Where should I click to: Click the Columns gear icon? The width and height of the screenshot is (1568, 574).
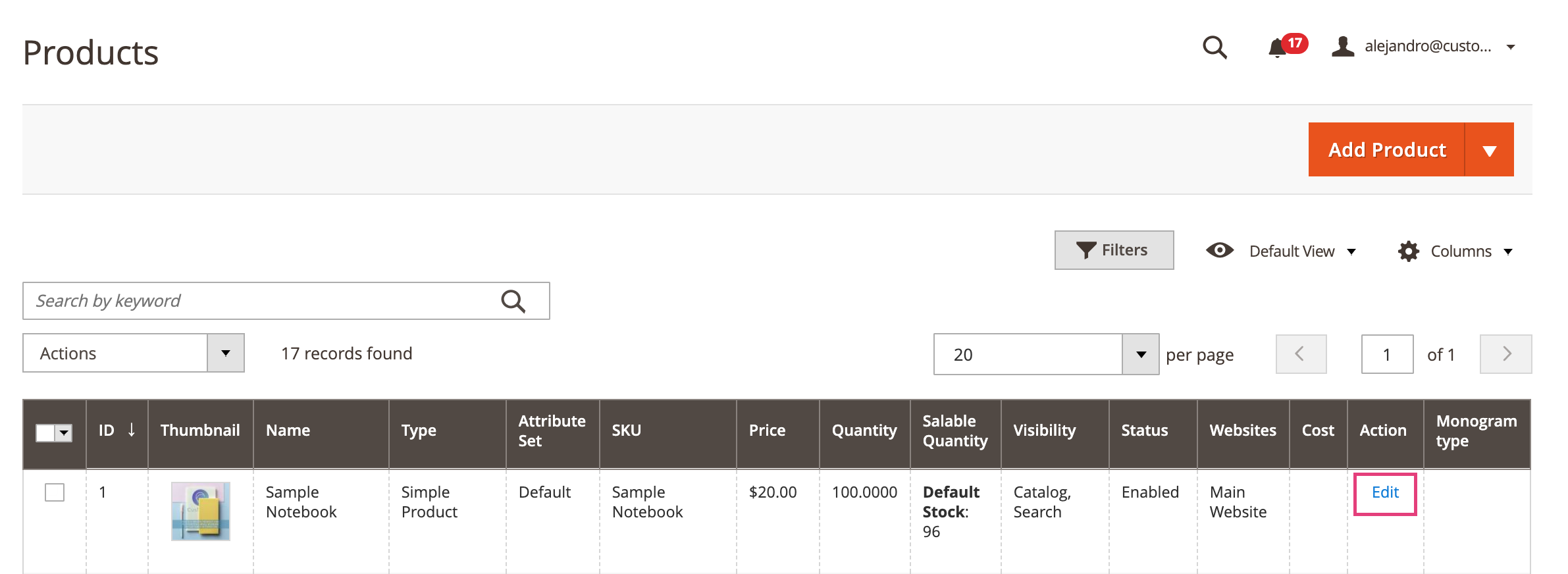tap(1408, 251)
